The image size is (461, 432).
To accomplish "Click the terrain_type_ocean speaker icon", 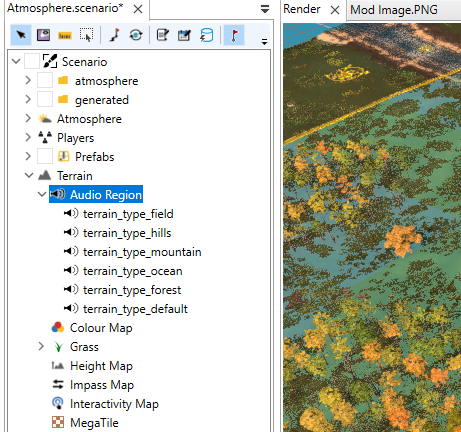I will coord(71,270).
